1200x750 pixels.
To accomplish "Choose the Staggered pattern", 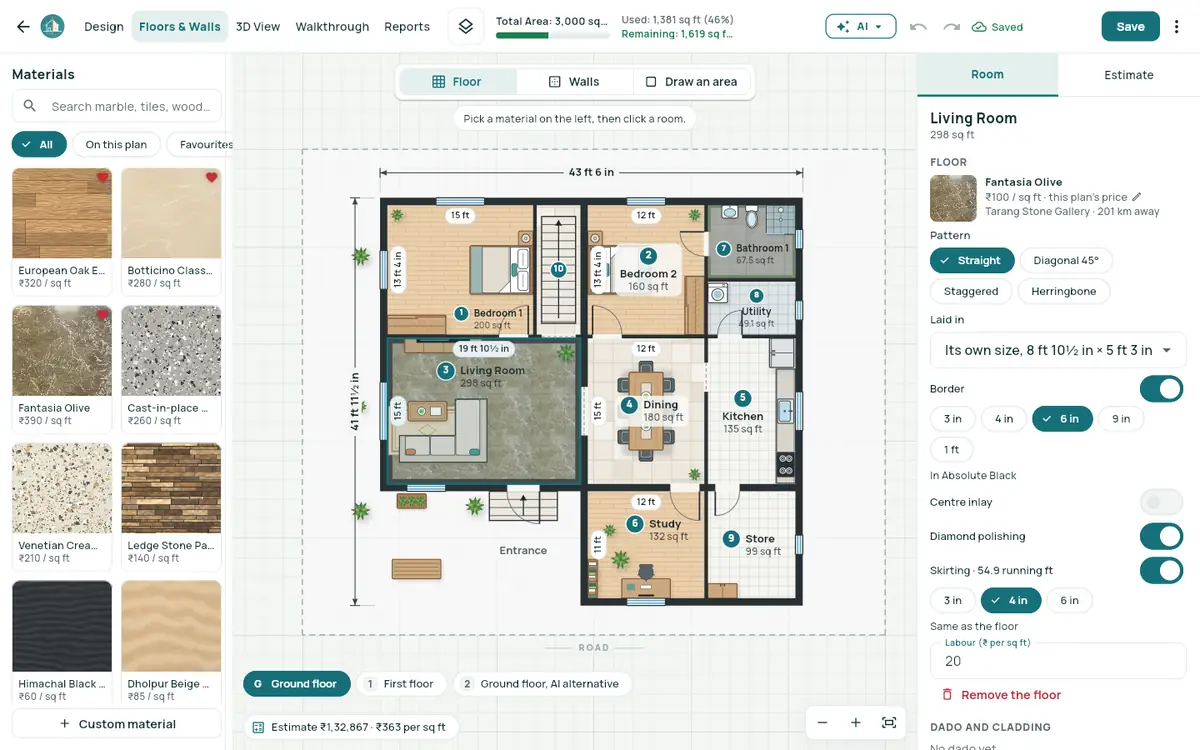I will (970, 291).
